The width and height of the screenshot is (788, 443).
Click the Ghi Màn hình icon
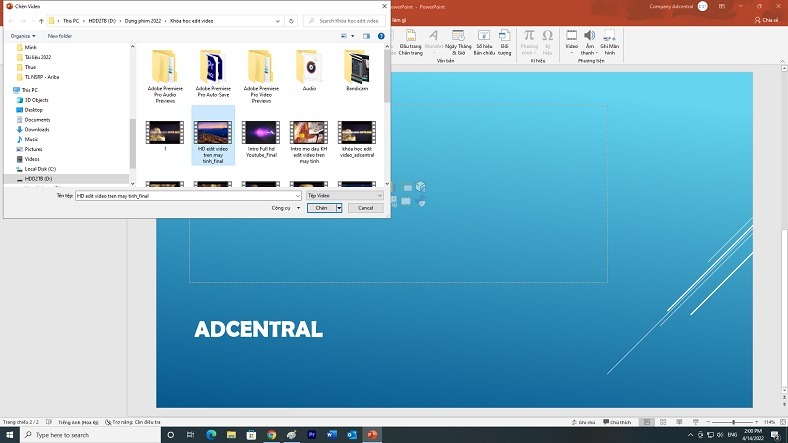(610, 36)
